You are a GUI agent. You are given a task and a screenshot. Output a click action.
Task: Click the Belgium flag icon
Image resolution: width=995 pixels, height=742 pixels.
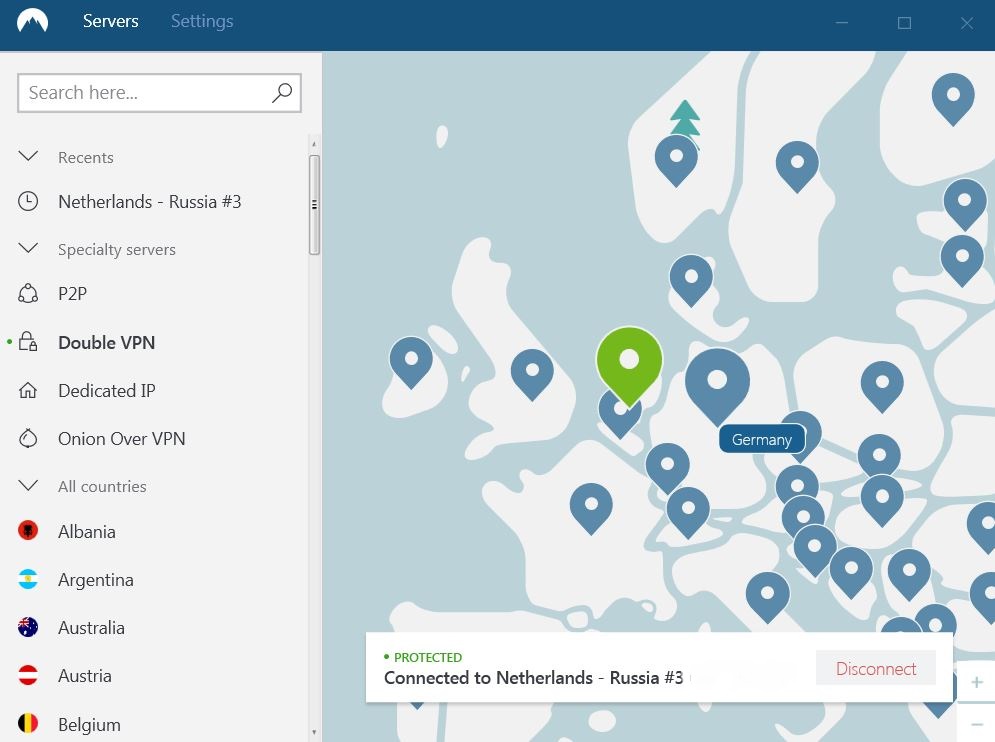pos(28,724)
